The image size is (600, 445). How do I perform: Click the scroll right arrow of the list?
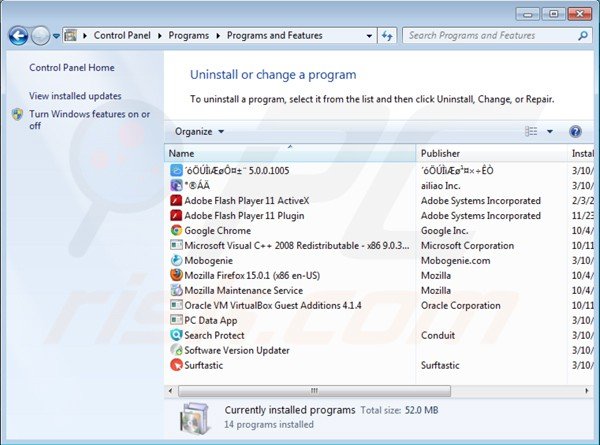click(x=587, y=391)
